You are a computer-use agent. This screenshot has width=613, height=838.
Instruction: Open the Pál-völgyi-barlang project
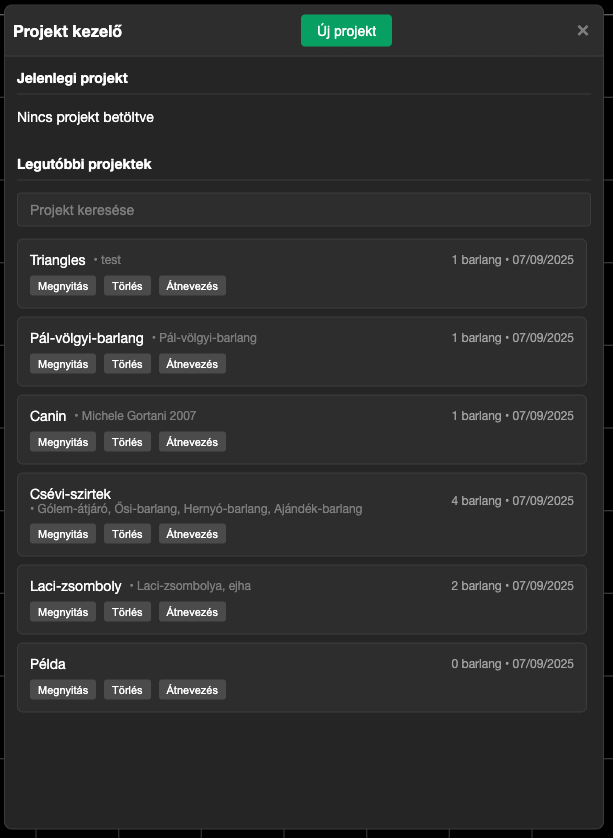pyautogui.click(x=63, y=364)
